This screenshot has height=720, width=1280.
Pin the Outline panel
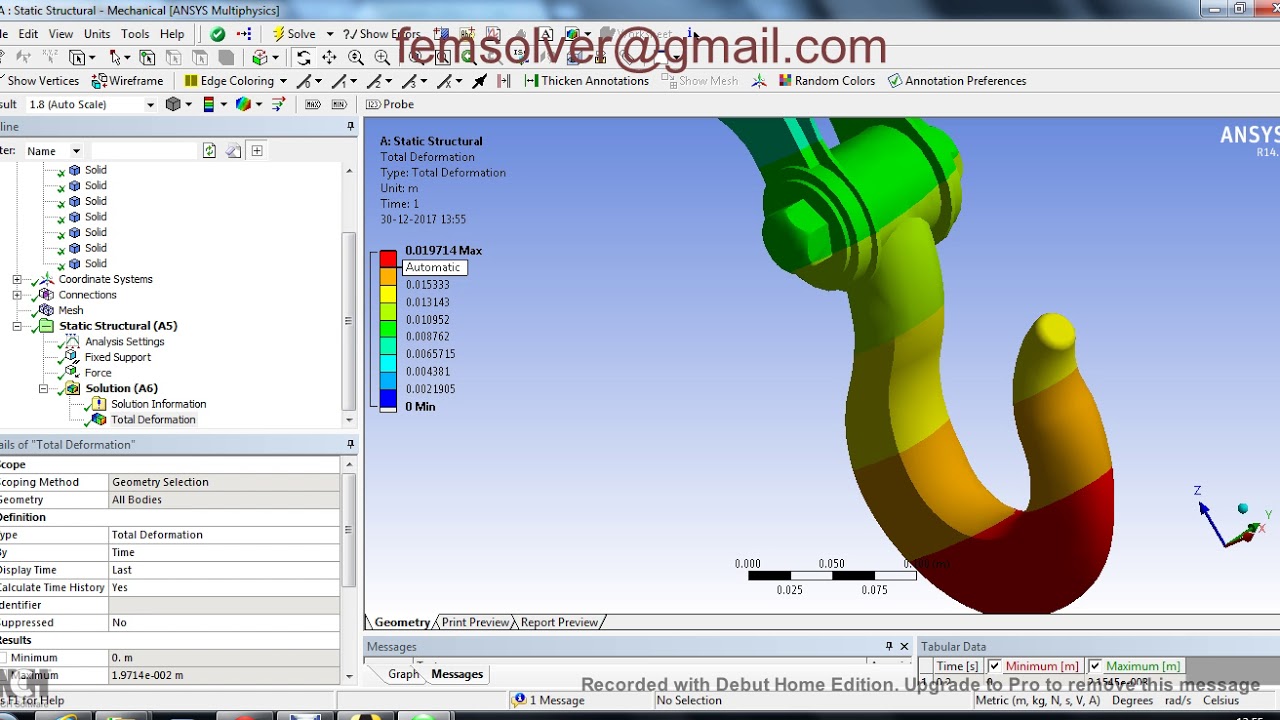click(x=350, y=126)
